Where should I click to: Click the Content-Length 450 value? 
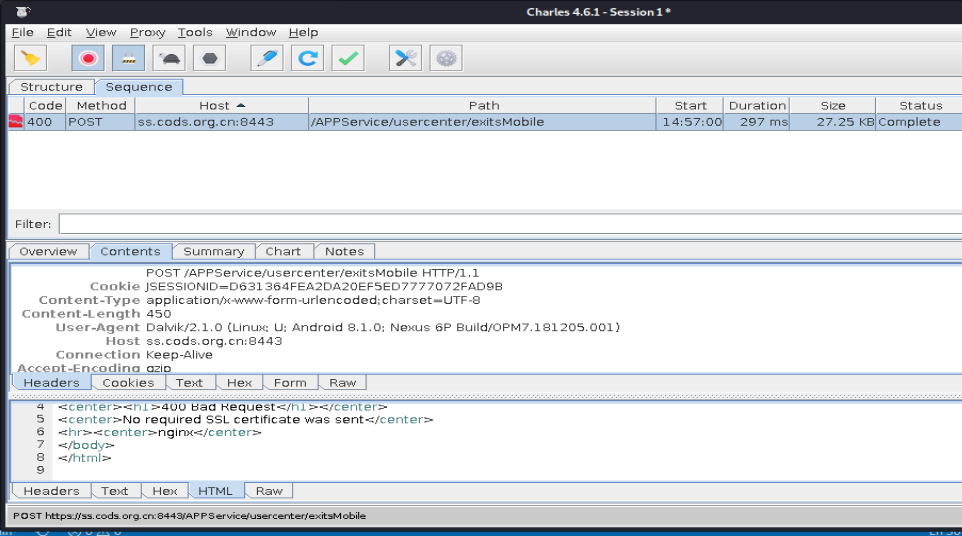(x=158, y=314)
